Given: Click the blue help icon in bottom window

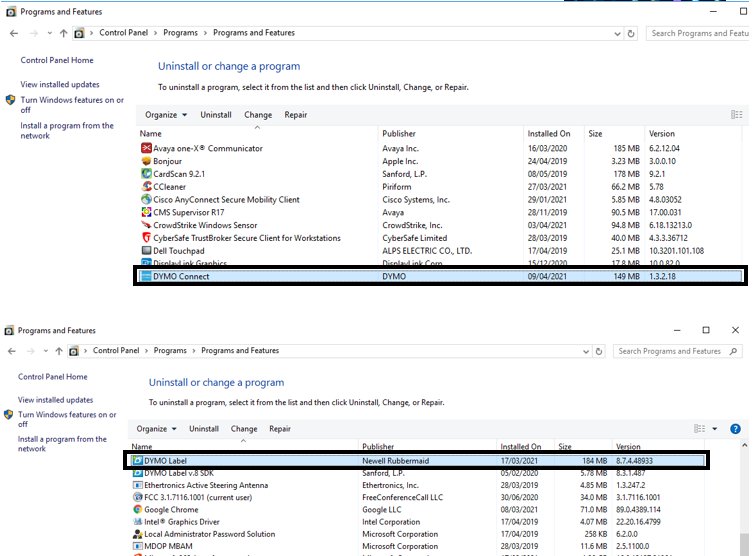Looking at the screenshot, I should [x=735, y=429].
